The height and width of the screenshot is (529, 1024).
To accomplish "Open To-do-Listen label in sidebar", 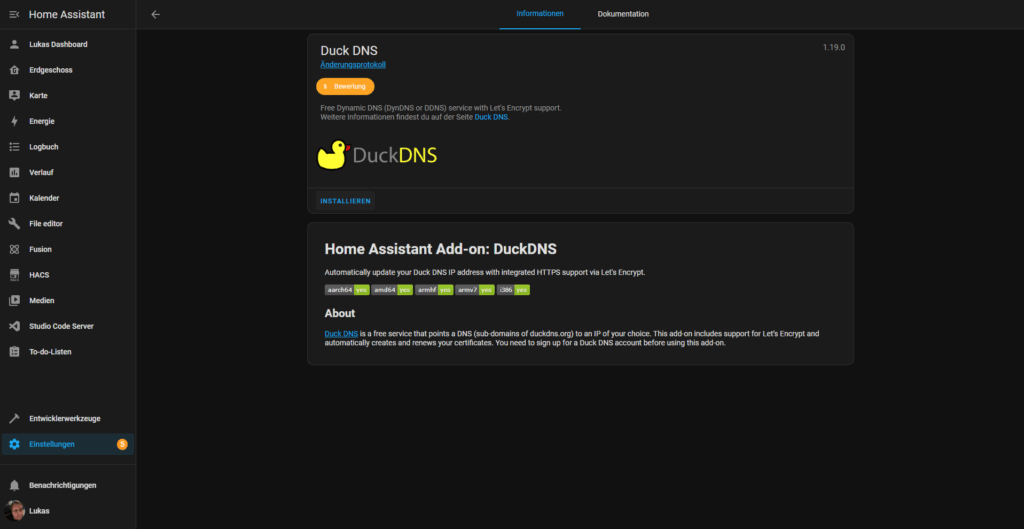I will (50, 351).
